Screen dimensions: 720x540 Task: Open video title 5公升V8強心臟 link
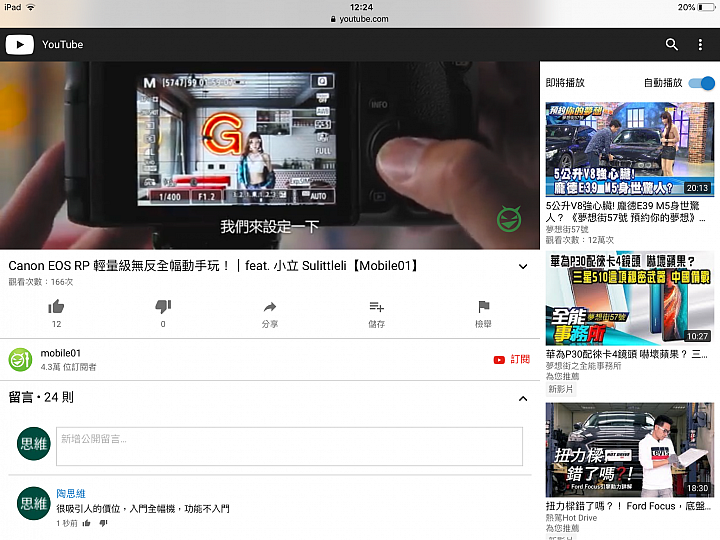(625, 211)
